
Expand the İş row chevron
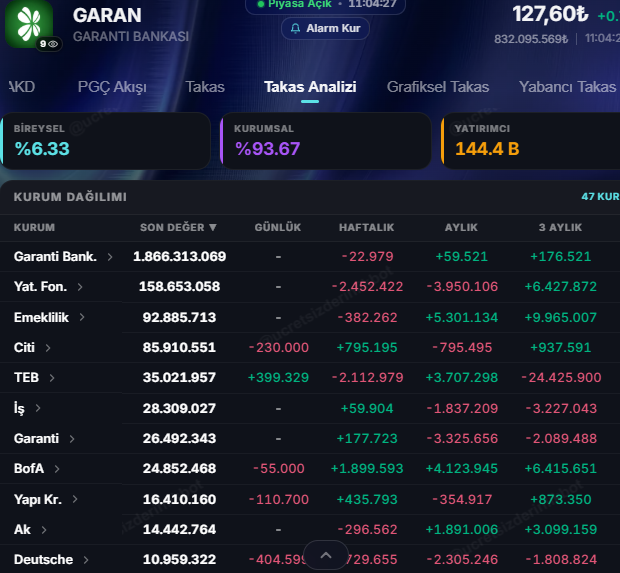click(38, 408)
